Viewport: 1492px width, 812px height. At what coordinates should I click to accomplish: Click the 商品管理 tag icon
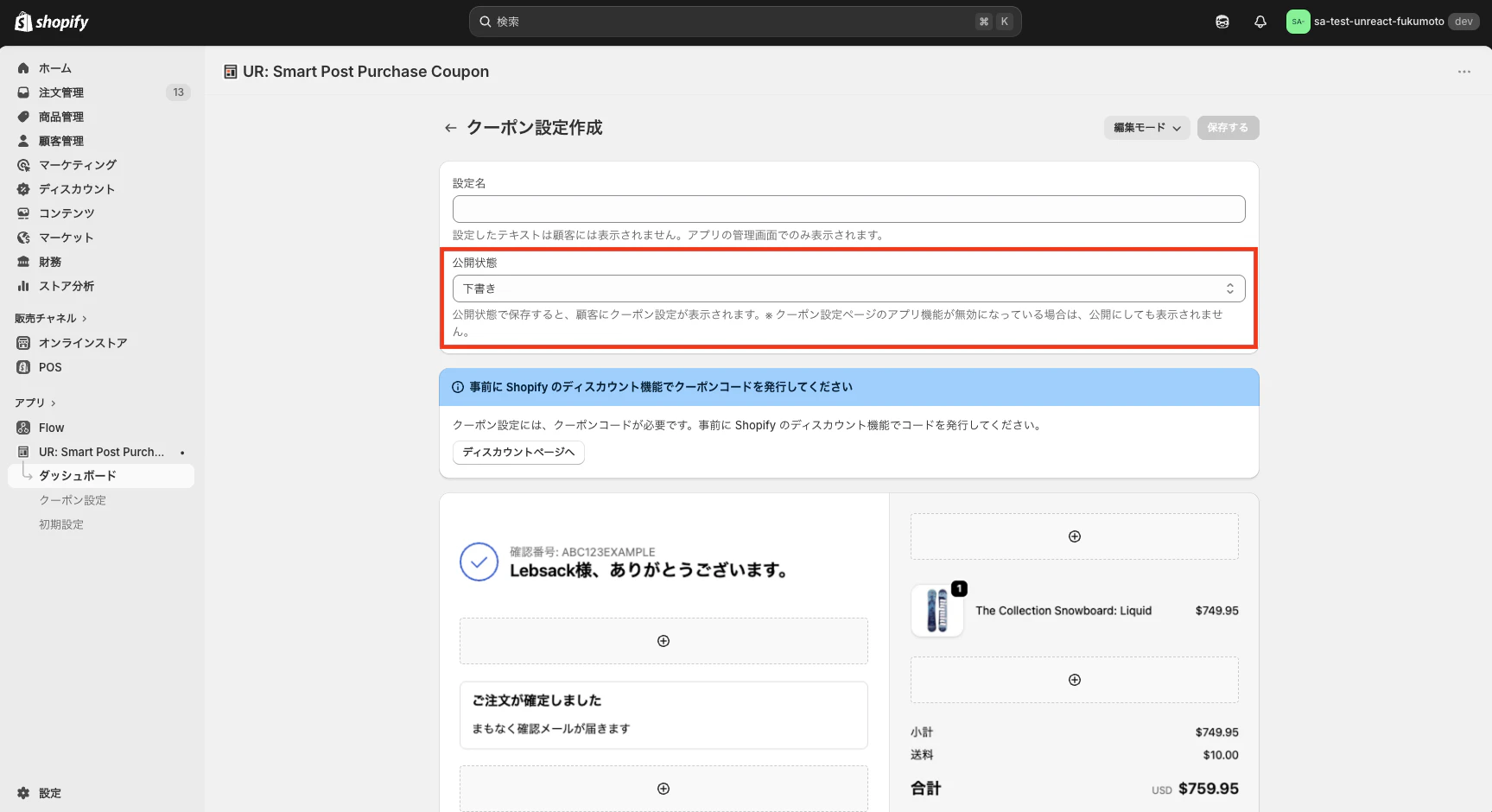click(x=23, y=117)
